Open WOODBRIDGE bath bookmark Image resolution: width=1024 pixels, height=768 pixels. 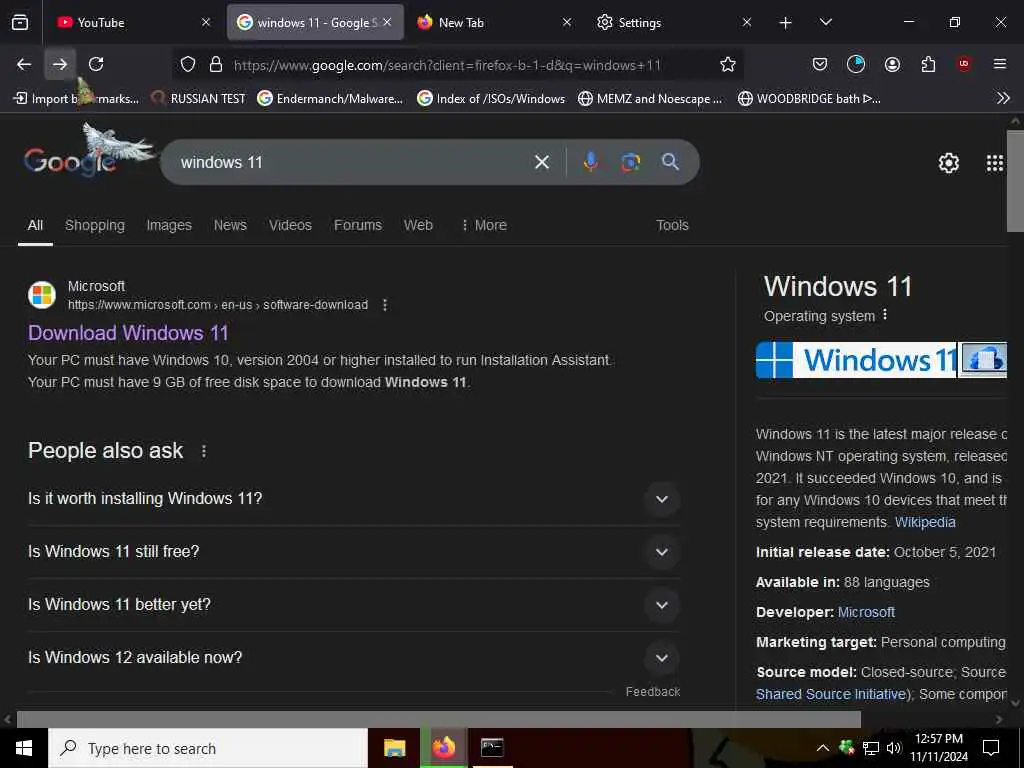[809, 99]
